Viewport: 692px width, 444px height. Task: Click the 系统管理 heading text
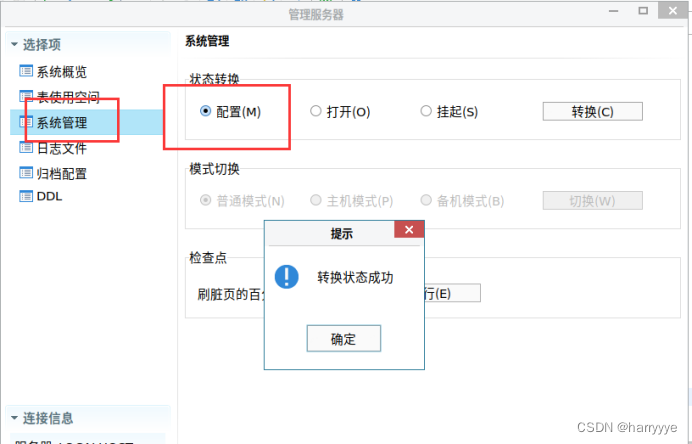[x=207, y=41]
